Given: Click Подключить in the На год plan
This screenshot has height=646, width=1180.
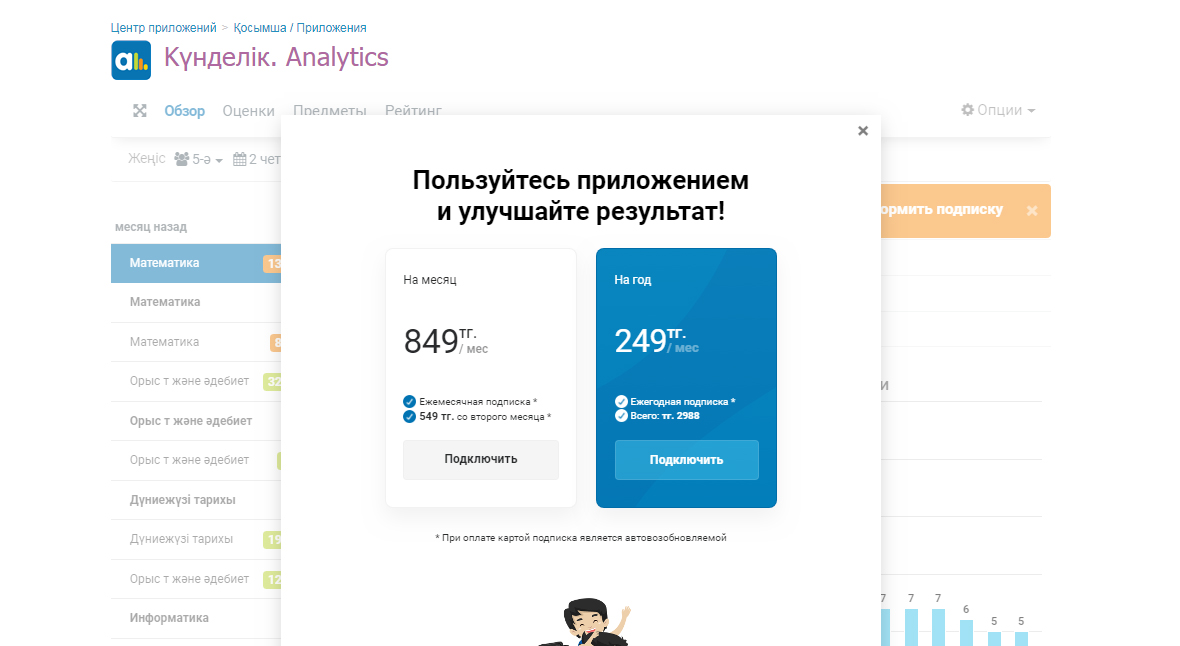Looking at the screenshot, I should [x=686, y=459].
